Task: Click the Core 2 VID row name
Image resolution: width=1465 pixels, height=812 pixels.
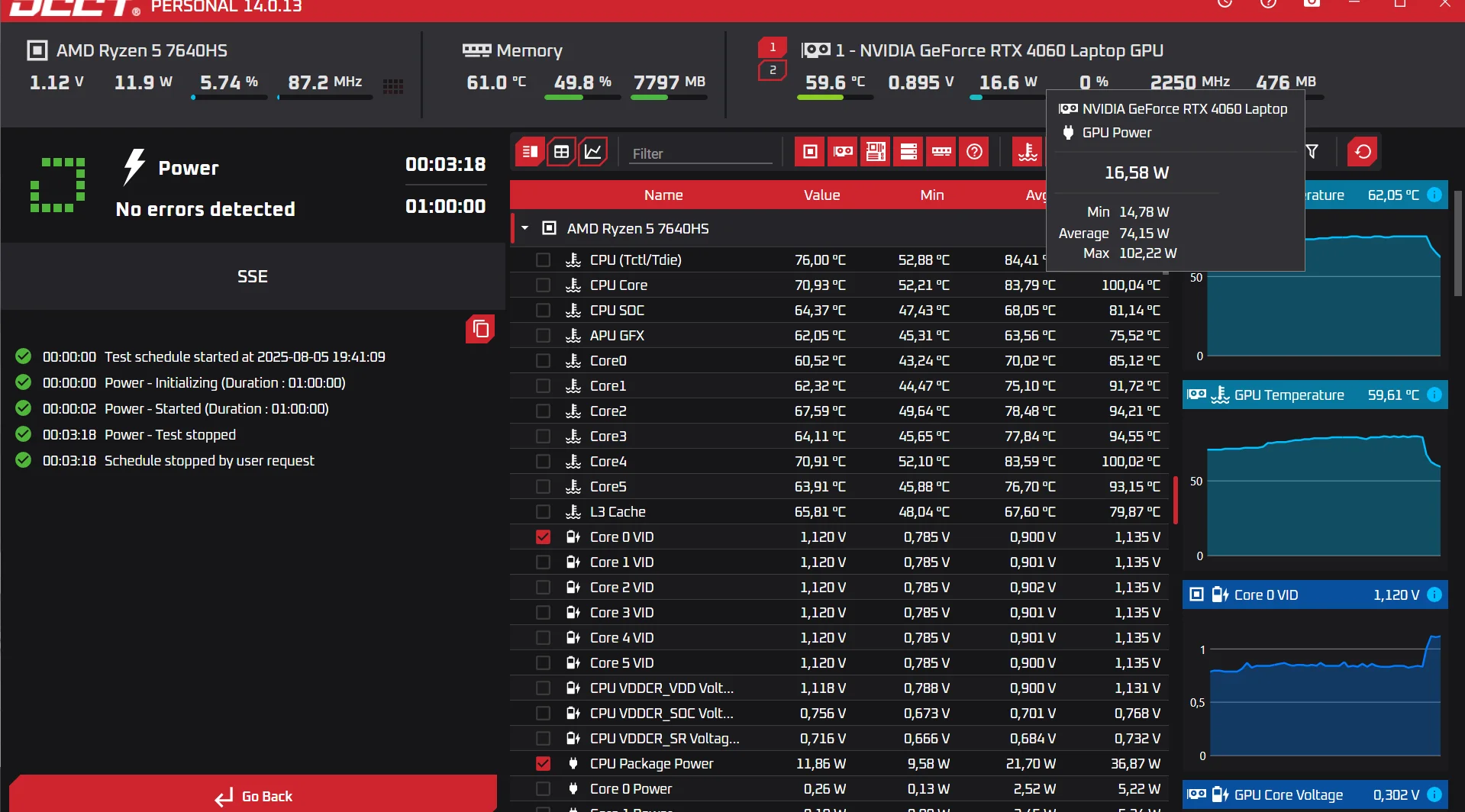Action: [x=621, y=587]
